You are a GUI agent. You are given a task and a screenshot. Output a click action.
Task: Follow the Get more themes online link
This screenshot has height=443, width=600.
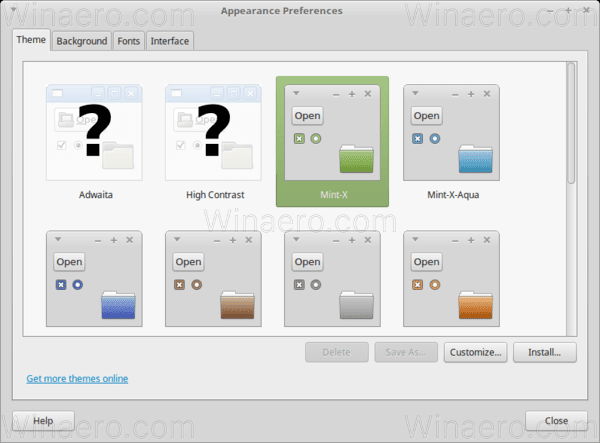pos(77,379)
